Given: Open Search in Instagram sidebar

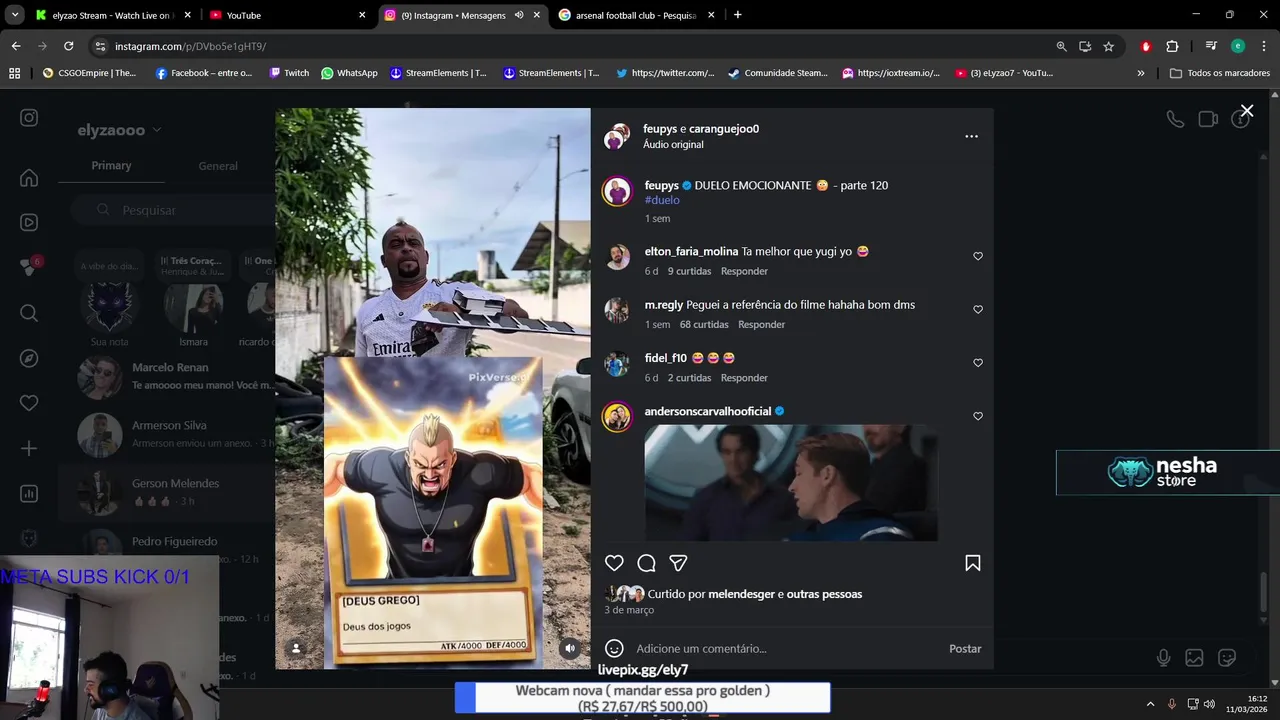Looking at the screenshot, I should coord(29,313).
